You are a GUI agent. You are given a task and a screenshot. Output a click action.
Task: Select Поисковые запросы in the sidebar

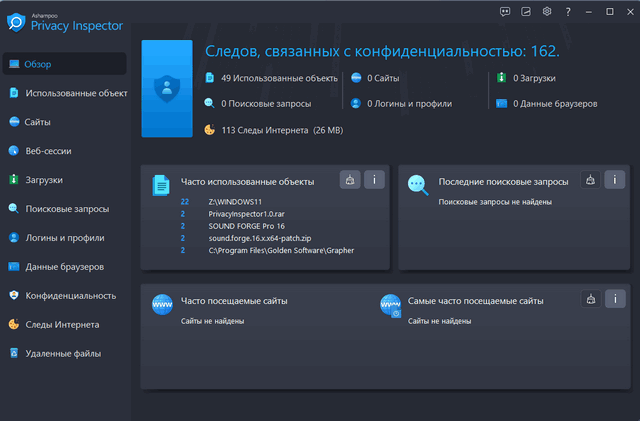pos(66,209)
